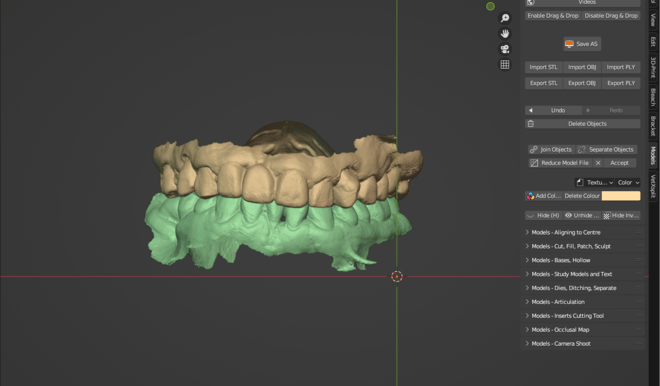Image resolution: width=660 pixels, height=386 pixels.
Task: Open the 3D-Print sidebar tab
Action: click(x=653, y=67)
